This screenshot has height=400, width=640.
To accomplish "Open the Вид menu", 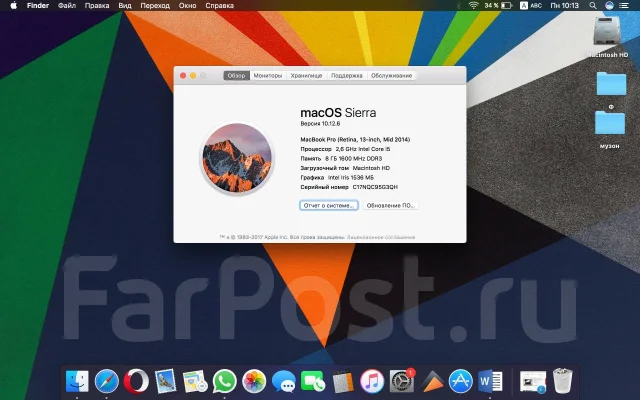I will coord(125,5).
